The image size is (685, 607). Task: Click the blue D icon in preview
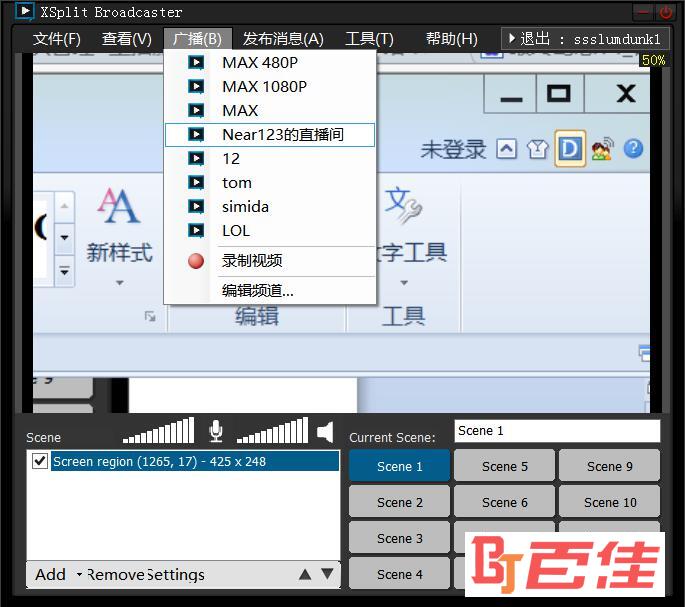pyautogui.click(x=570, y=149)
